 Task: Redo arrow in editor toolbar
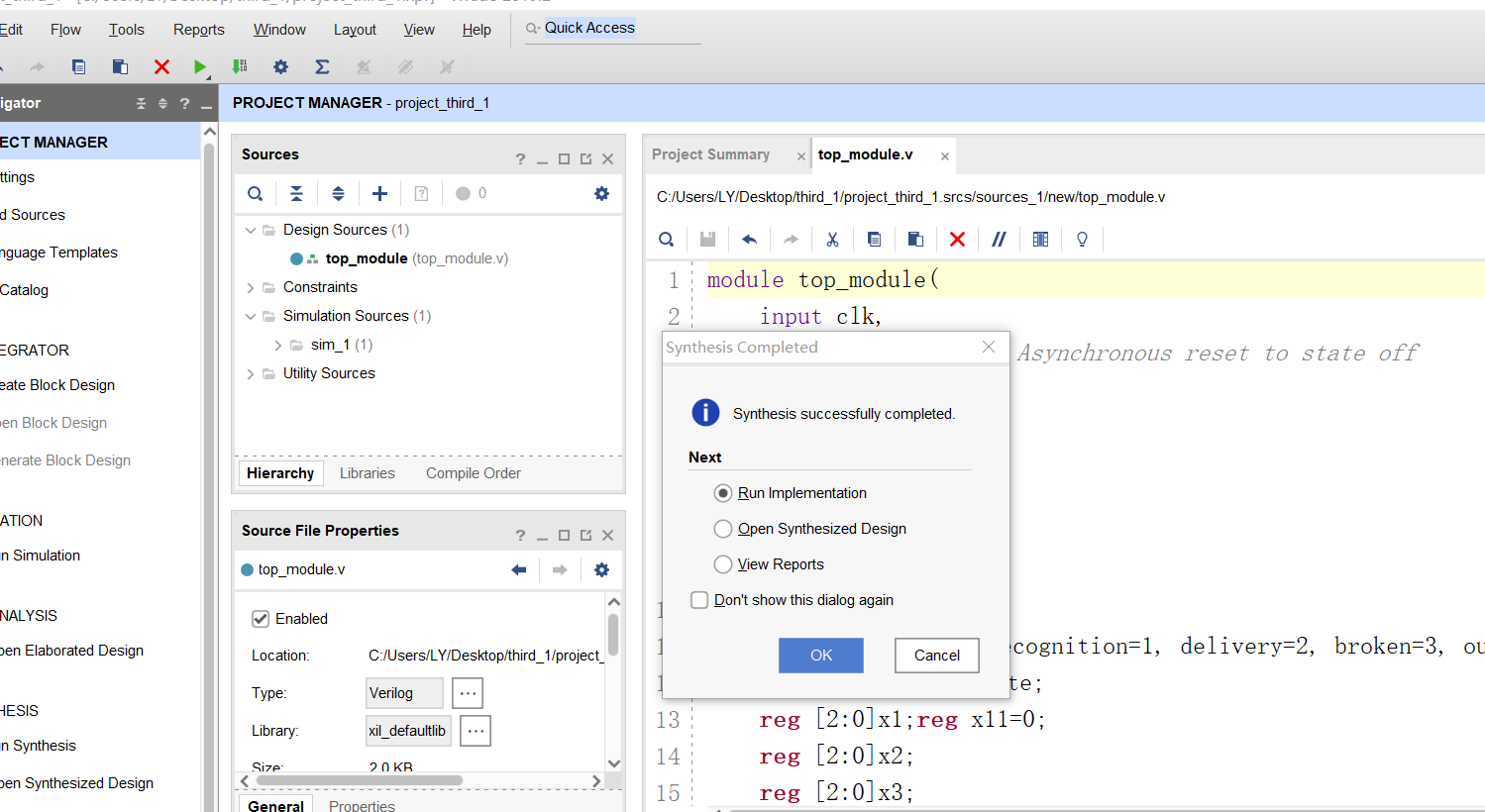tap(791, 239)
